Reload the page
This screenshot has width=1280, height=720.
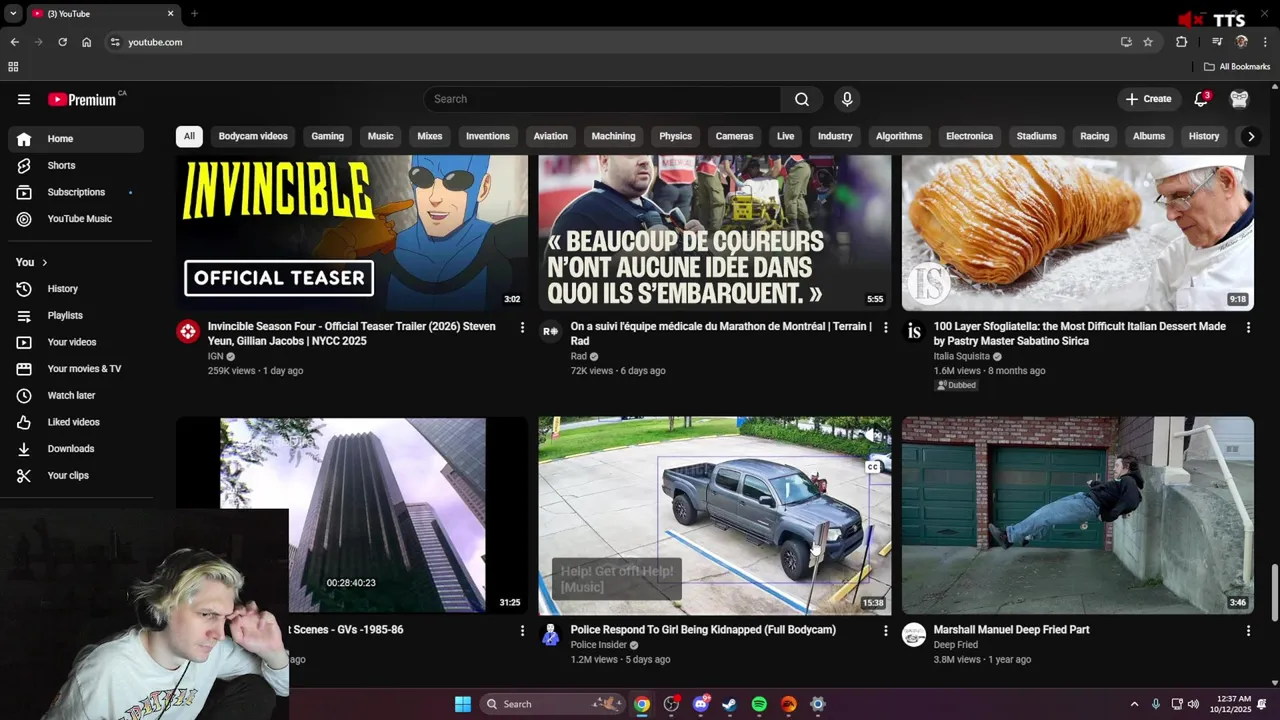(x=62, y=42)
